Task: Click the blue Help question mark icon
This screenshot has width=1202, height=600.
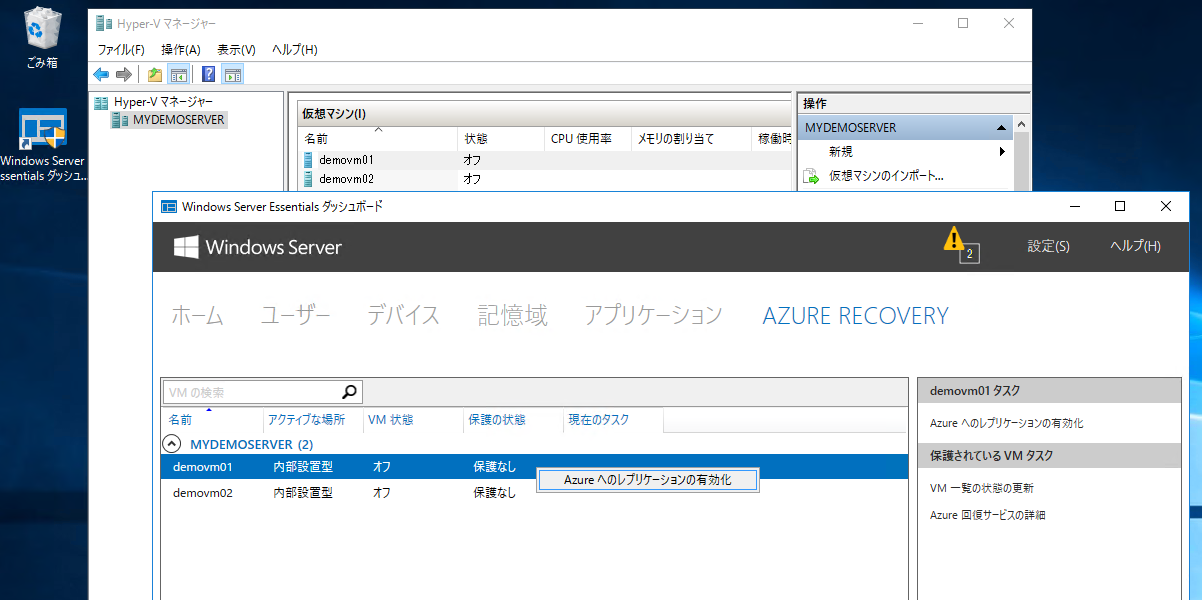Action: click(208, 74)
